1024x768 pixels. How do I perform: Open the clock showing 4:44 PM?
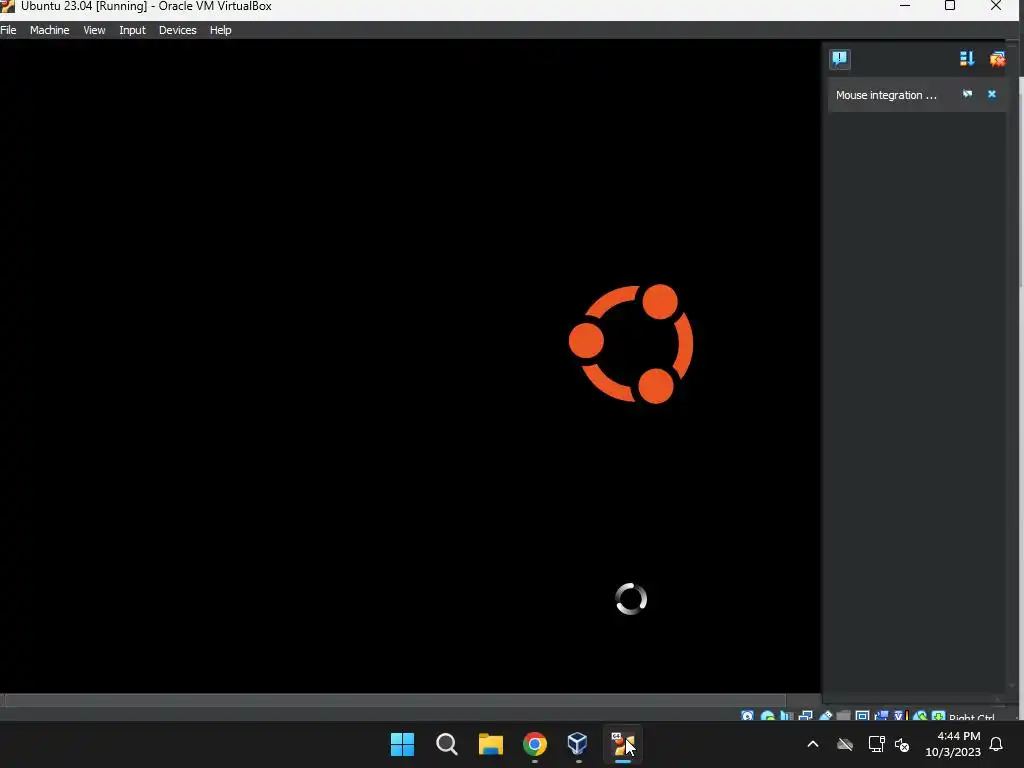(x=953, y=744)
